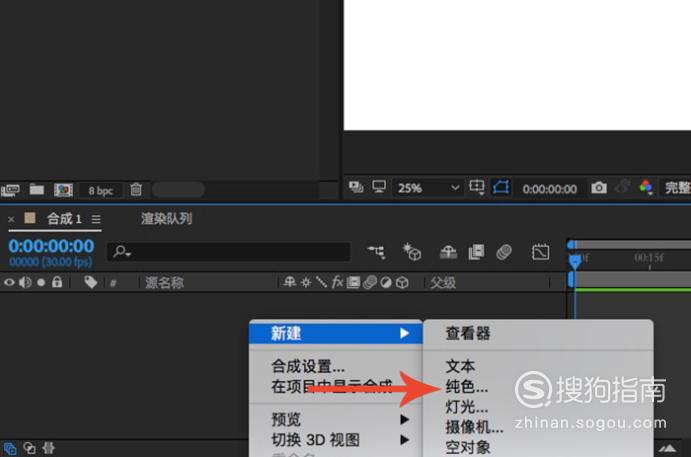Click the frame blending switch column icon
Image resolution: width=691 pixels, height=457 pixels.
[x=353, y=282]
